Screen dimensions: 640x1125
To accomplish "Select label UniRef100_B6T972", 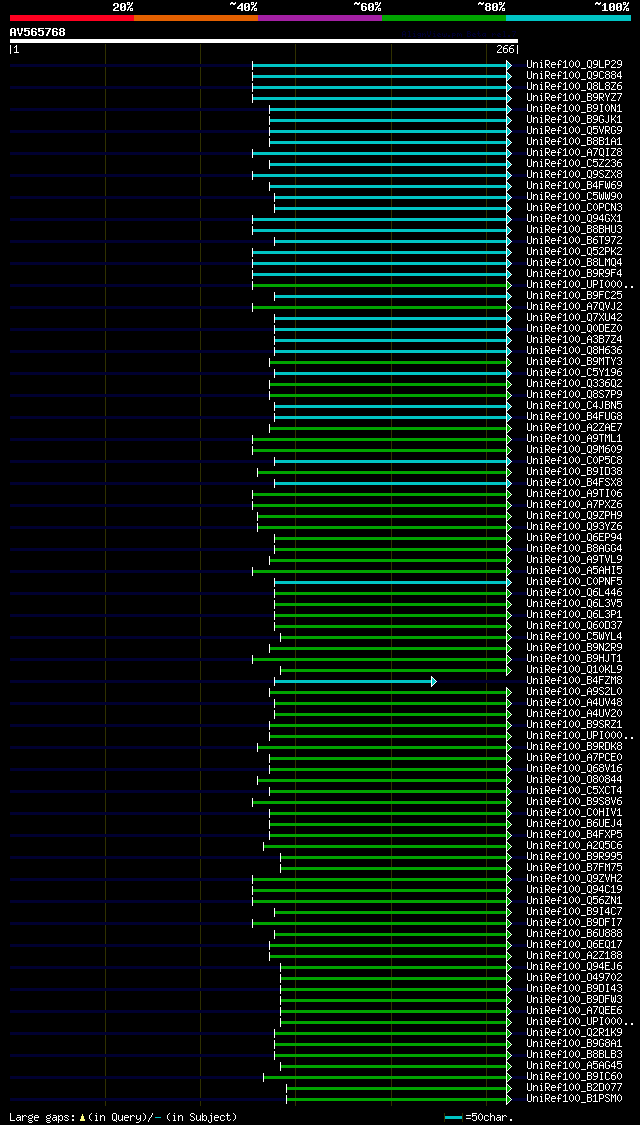I will pyautogui.click(x=574, y=241).
